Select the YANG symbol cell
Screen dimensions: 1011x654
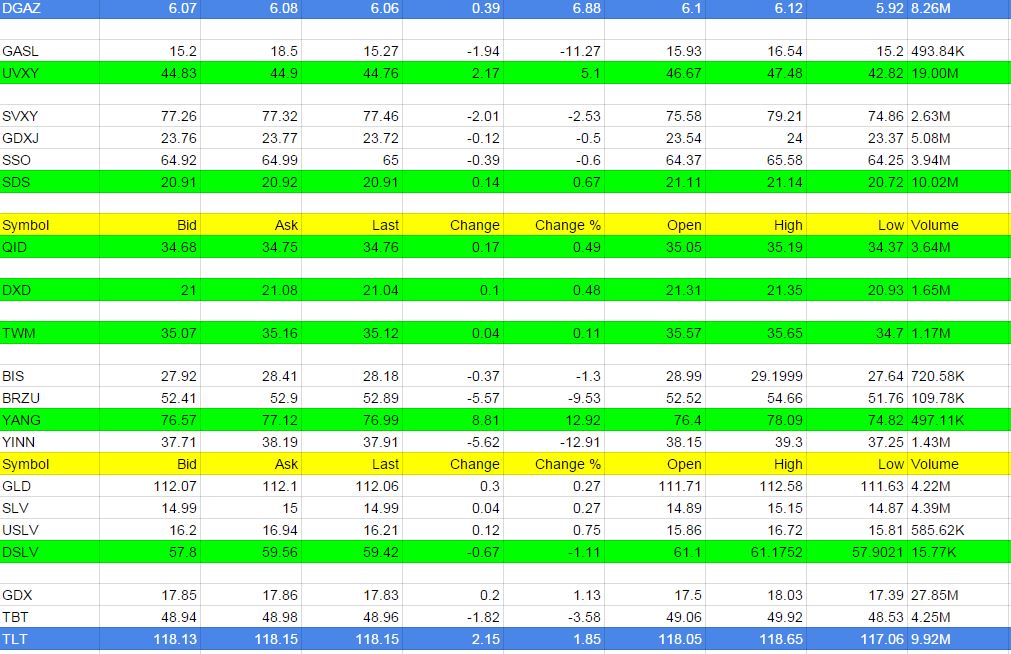(50, 420)
